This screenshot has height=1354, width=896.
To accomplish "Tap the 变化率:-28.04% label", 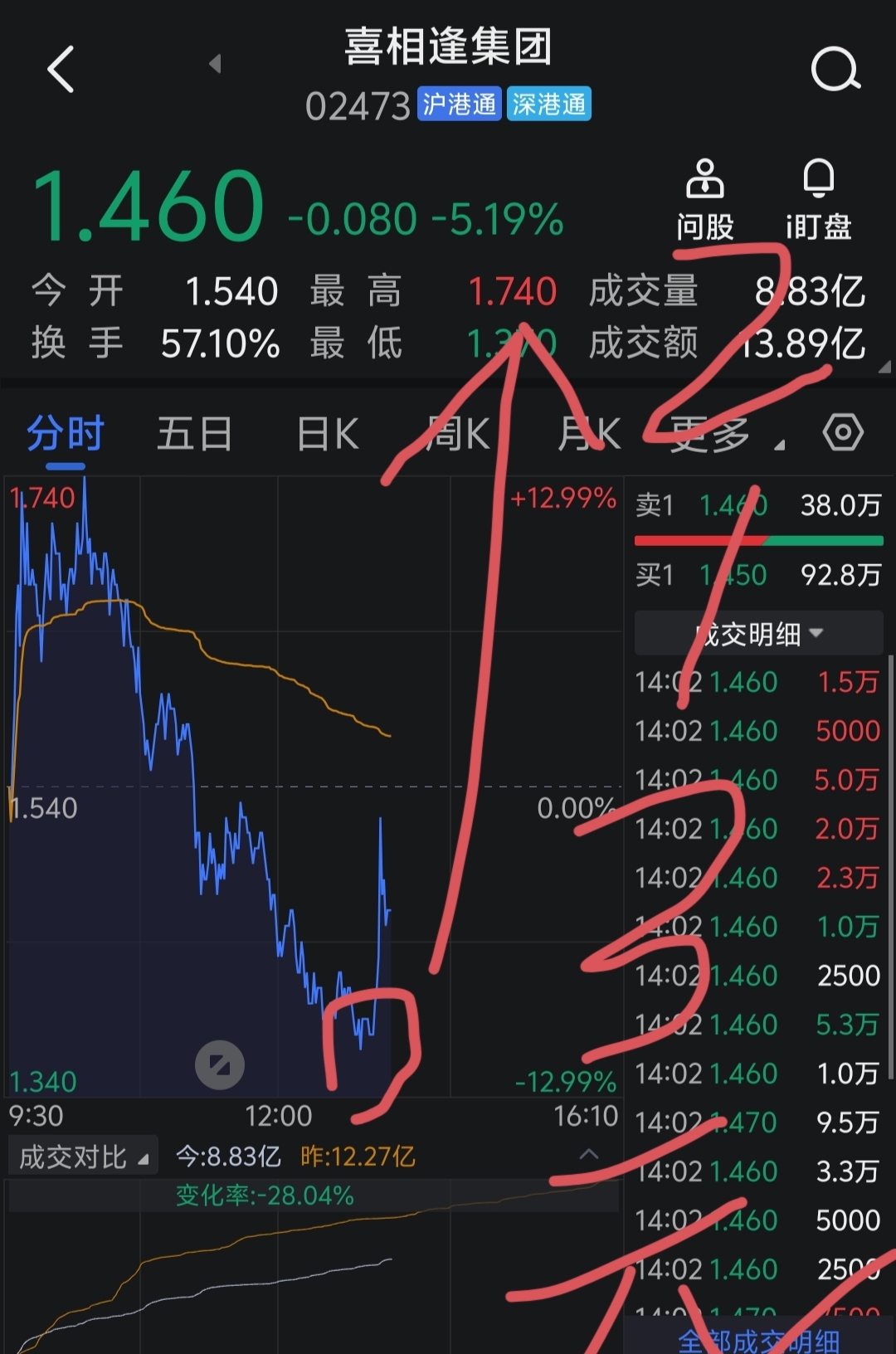I will point(265,1196).
